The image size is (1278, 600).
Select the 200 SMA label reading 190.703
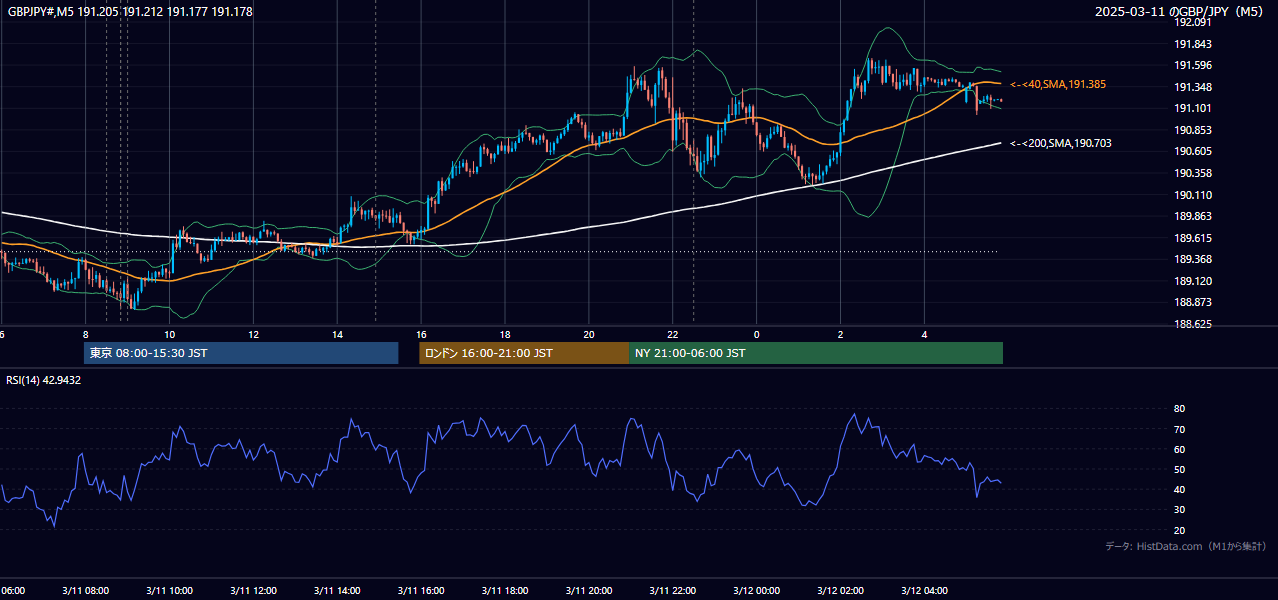point(1061,144)
